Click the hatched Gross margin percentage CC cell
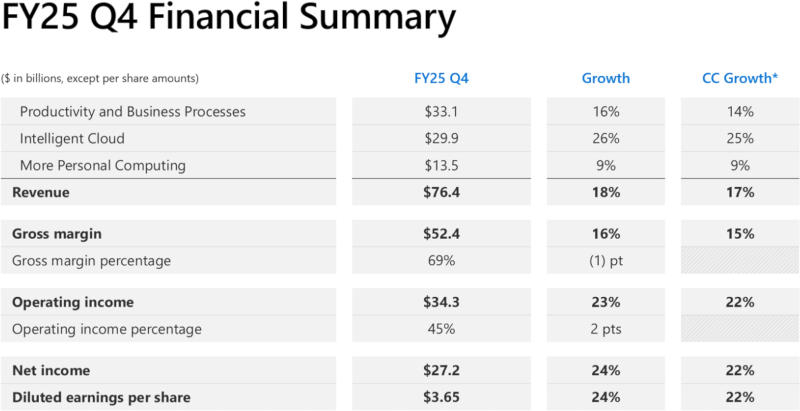The image size is (800, 411). tap(741, 261)
